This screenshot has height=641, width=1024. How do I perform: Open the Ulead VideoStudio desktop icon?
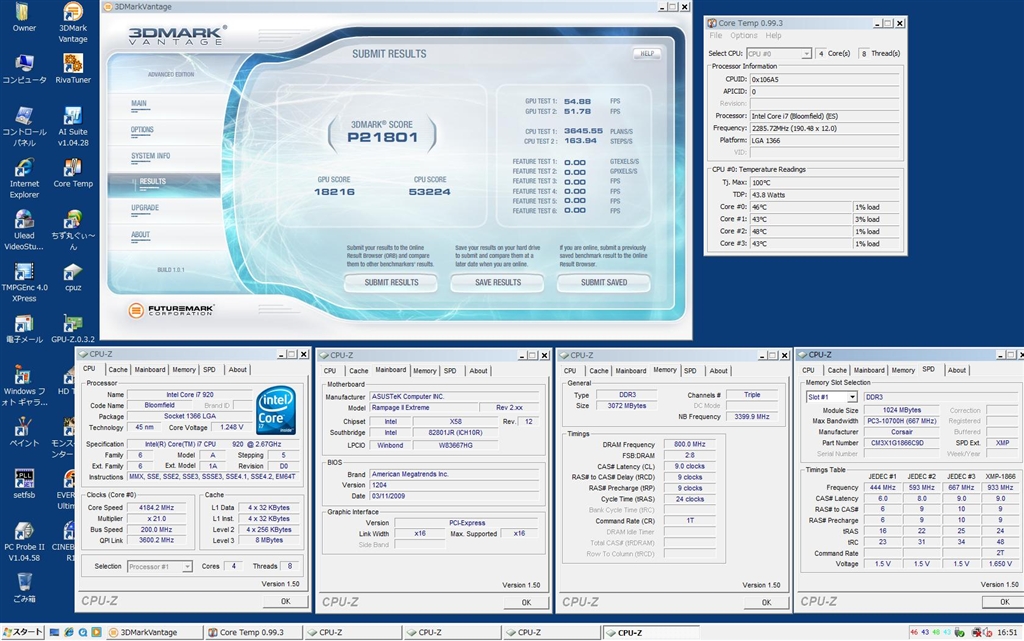pos(24,230)
